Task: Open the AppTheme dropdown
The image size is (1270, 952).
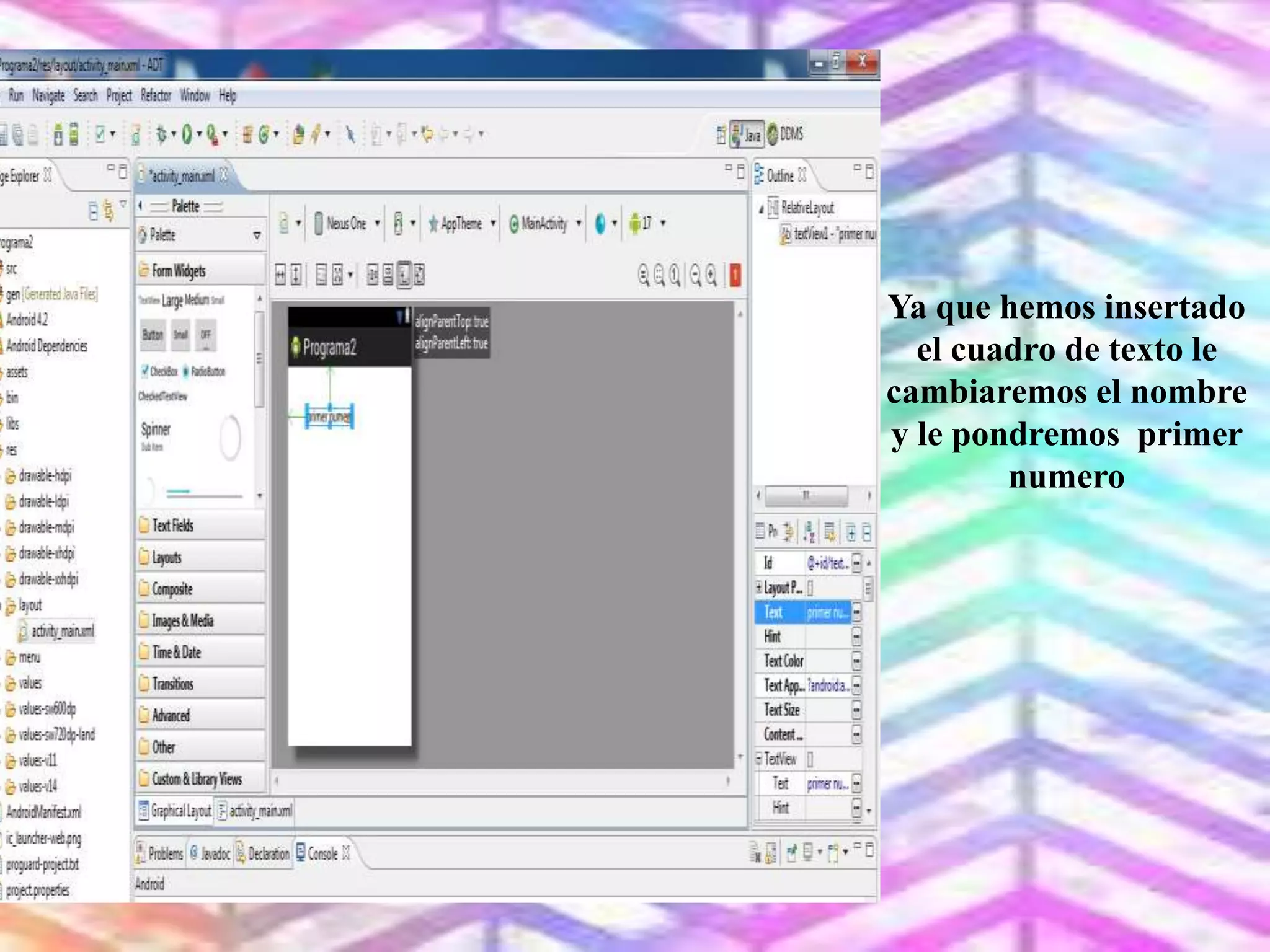Action: pyautogui.click(x=462, y=223)
